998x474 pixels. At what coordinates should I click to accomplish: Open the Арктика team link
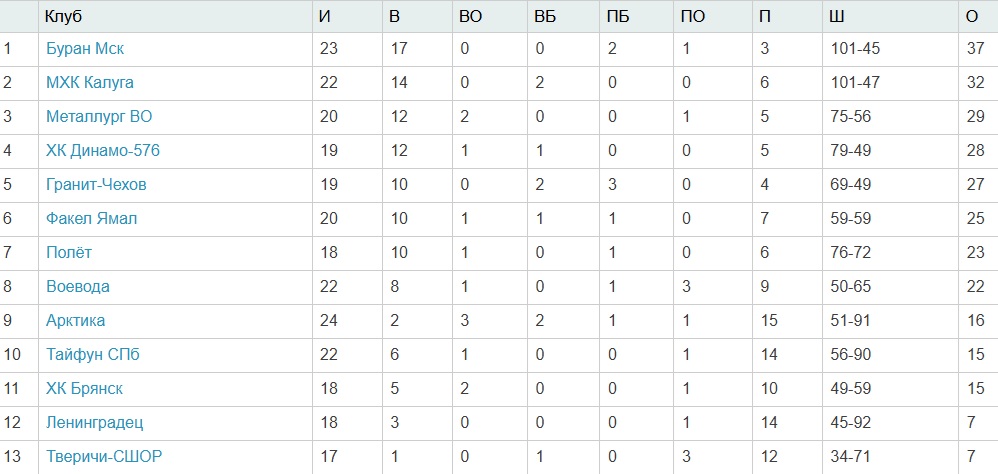pyautogui.click(x=76, y=320)
